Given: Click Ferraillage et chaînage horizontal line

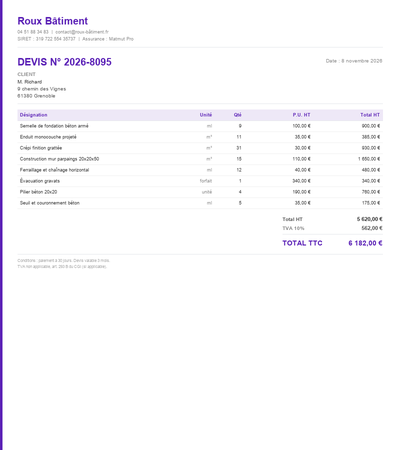Looking at the screenshot, I should 200,170.
